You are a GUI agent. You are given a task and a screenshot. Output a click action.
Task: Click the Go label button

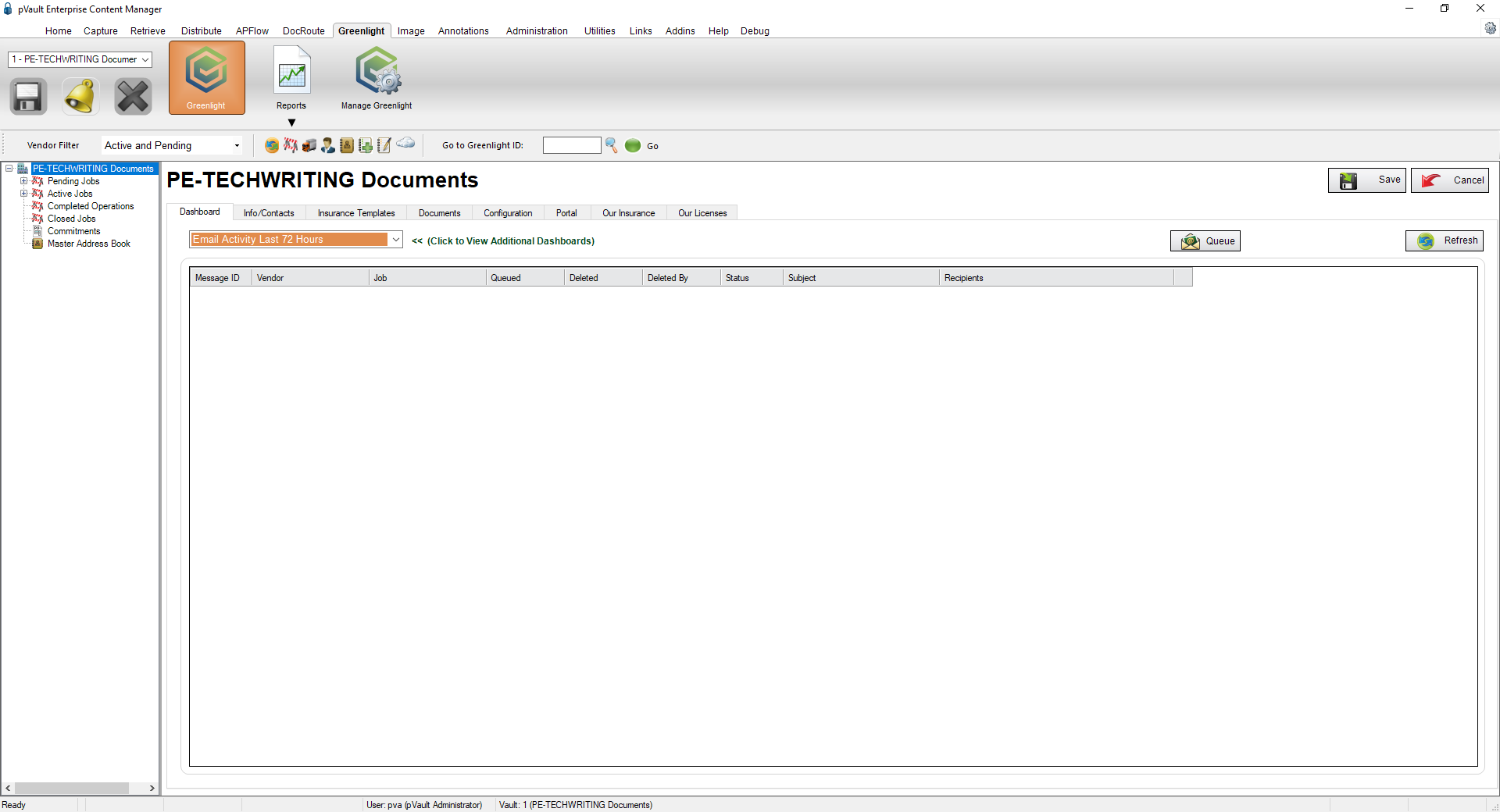653,146
